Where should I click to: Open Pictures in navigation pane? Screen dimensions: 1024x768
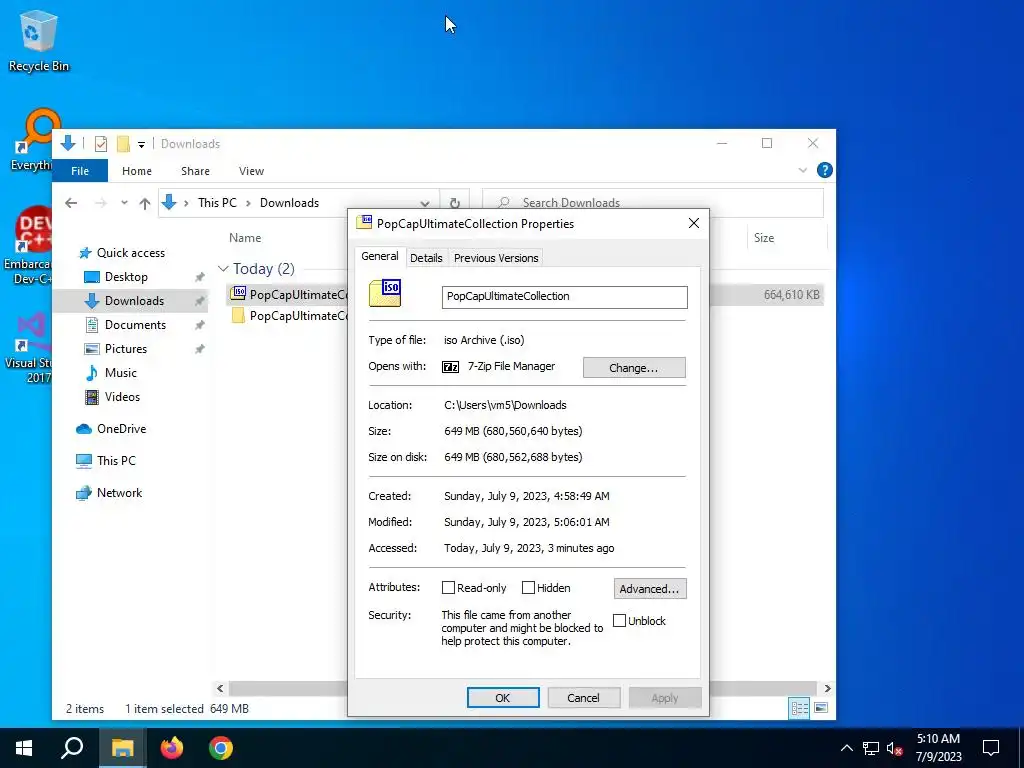coord(126,349)
